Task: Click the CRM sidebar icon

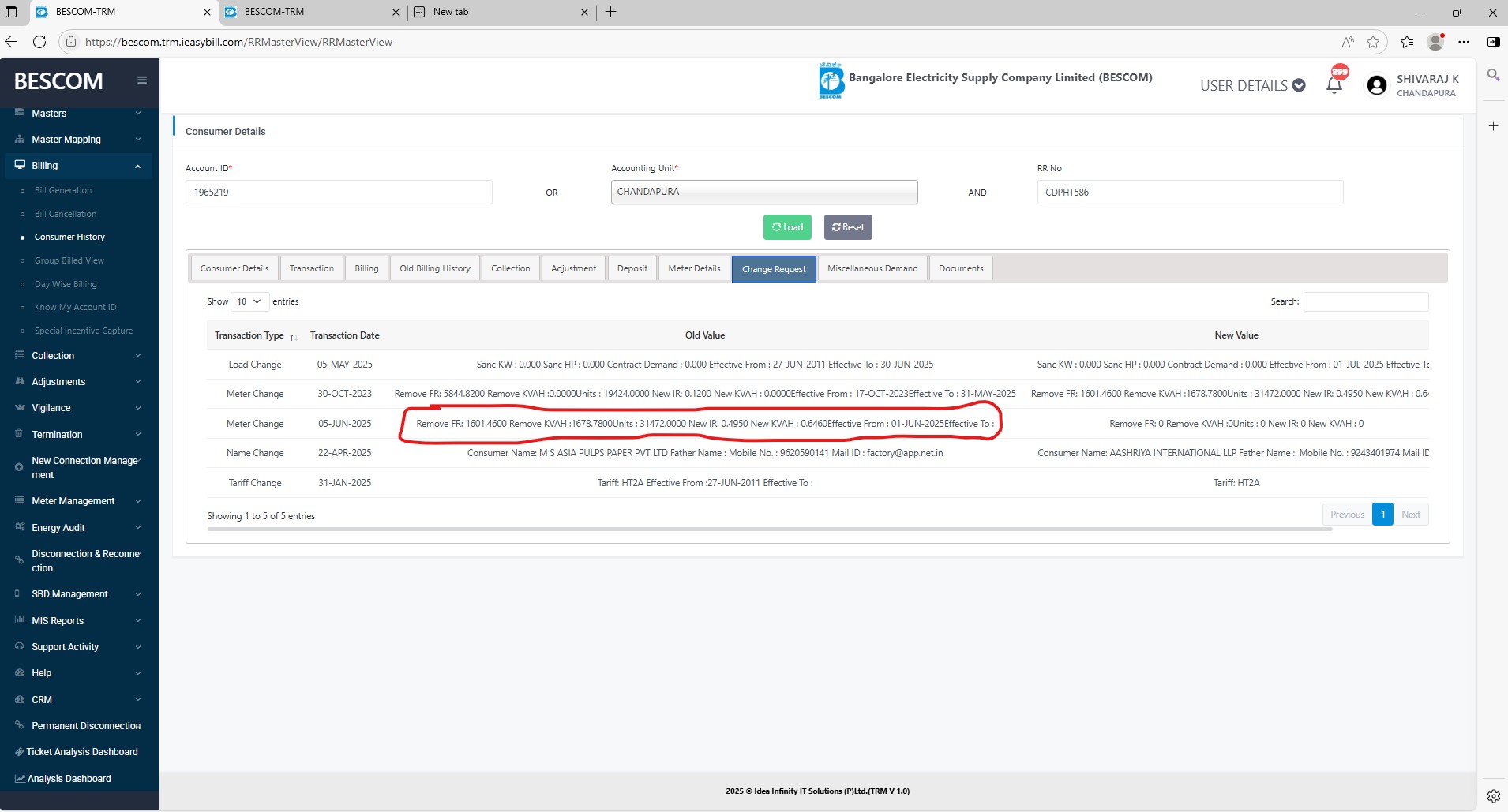Action: click(20, 699)
